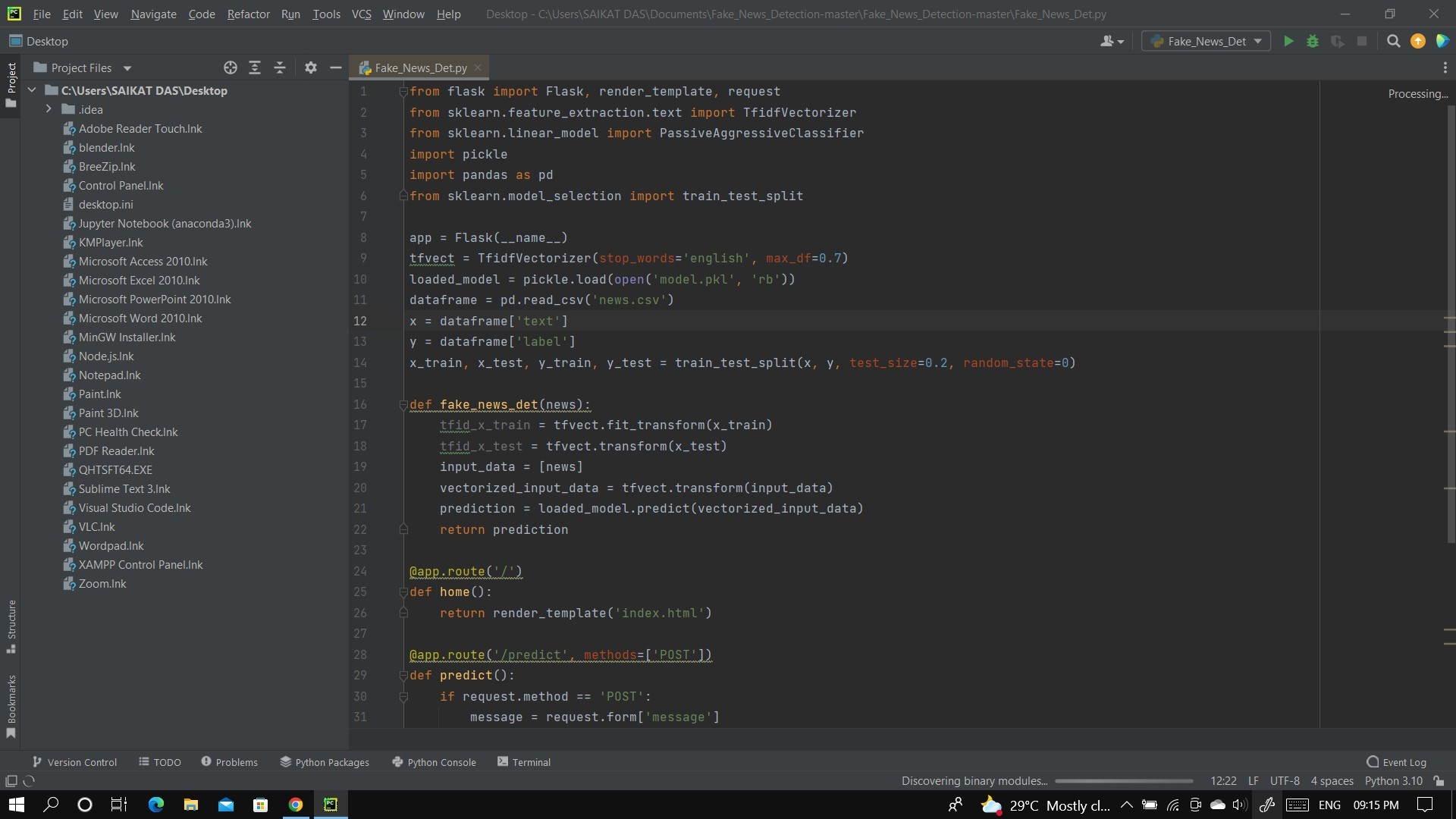Open Search Everywhere magnifier icon
1456x819 pixels.
1393,42
